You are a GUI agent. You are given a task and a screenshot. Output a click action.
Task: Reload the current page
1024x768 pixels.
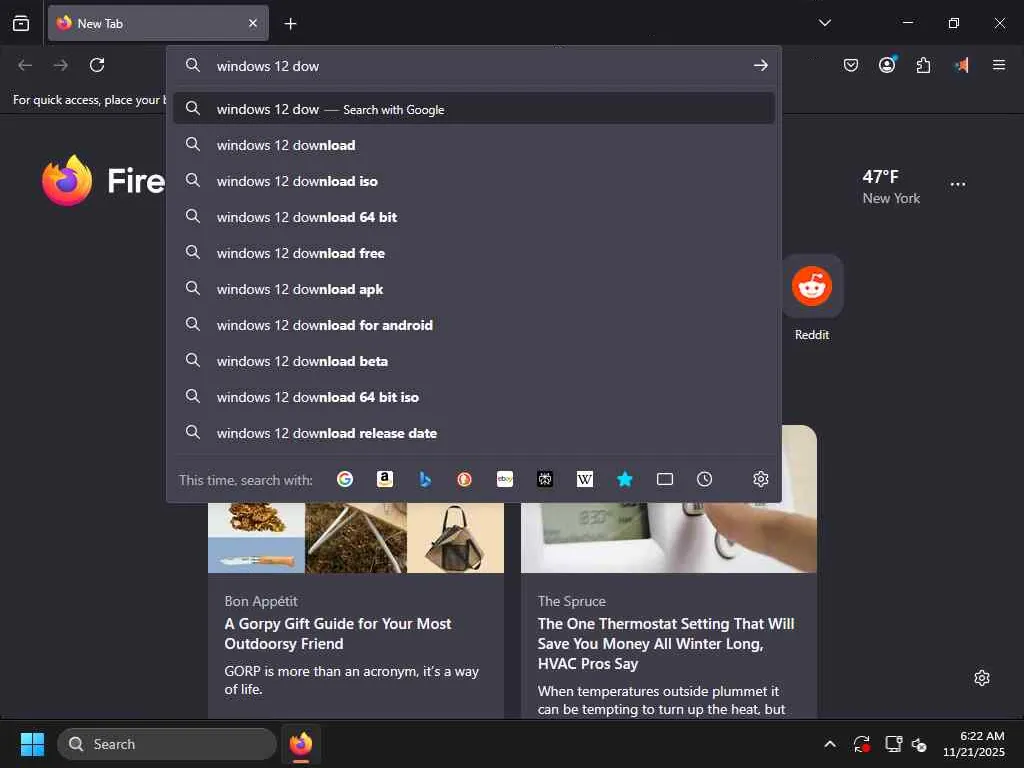pos(97,65)
